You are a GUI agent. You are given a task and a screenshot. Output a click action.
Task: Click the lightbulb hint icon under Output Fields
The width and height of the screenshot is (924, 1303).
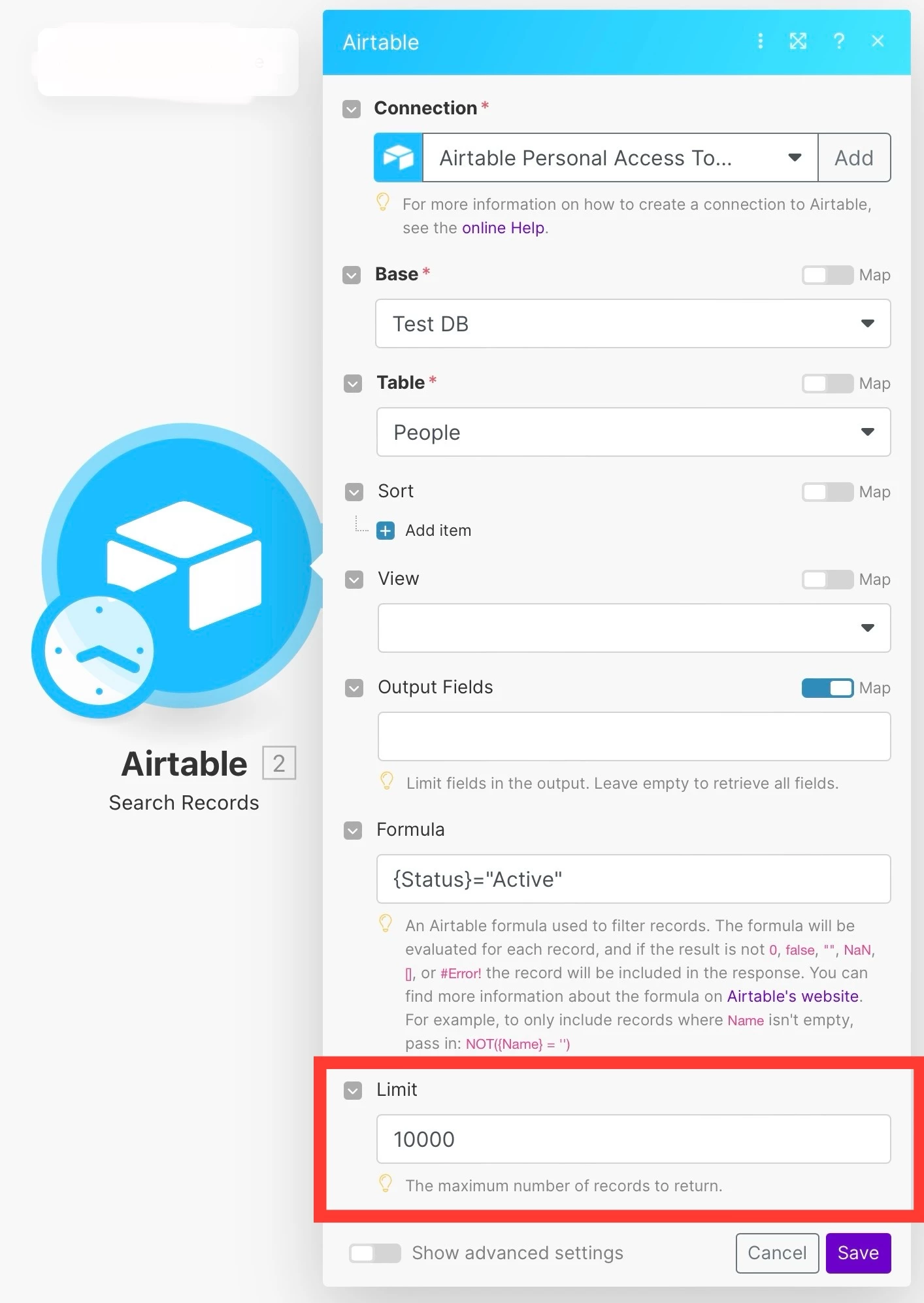387,781
